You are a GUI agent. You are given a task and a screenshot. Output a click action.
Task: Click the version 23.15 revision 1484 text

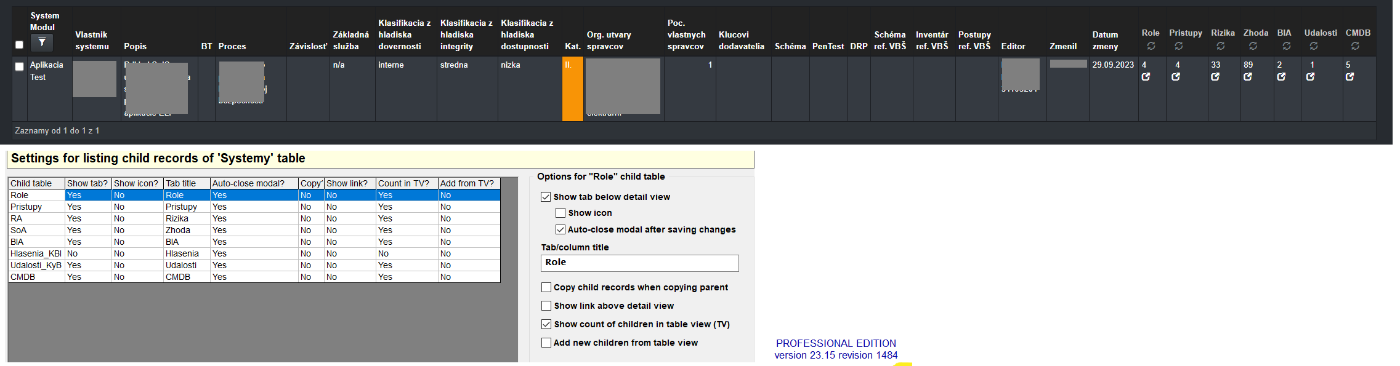836,355
